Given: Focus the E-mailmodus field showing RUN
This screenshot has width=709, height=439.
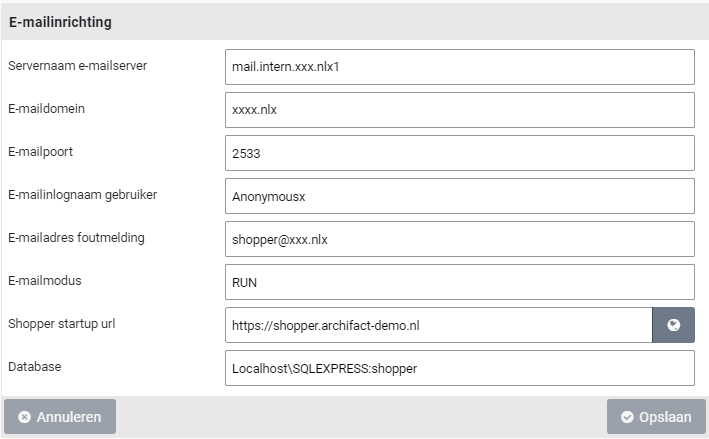Looking at the screenshot, I should click(459, 282).
